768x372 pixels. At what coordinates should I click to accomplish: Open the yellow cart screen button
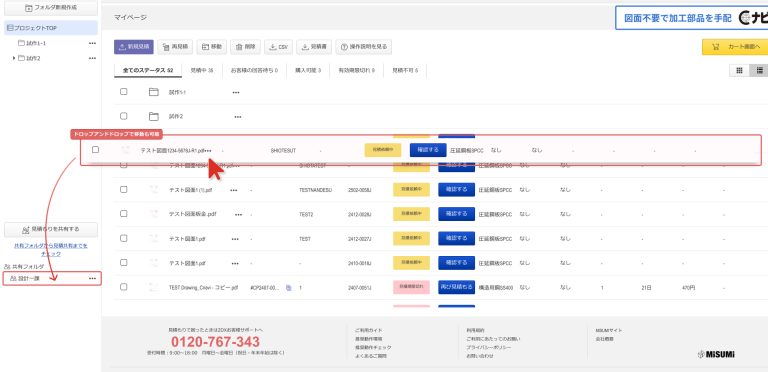click(x=735, y=47)
